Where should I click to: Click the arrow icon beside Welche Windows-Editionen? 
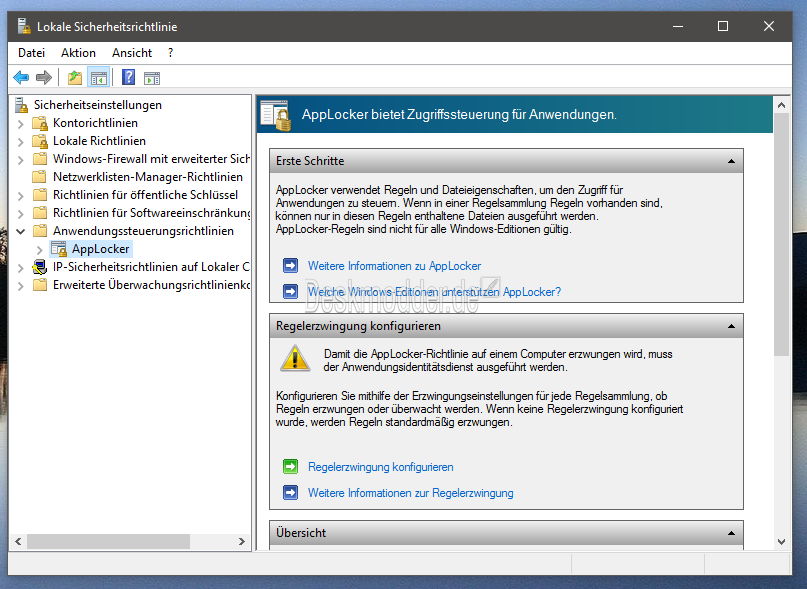click(x=290, y=291)
